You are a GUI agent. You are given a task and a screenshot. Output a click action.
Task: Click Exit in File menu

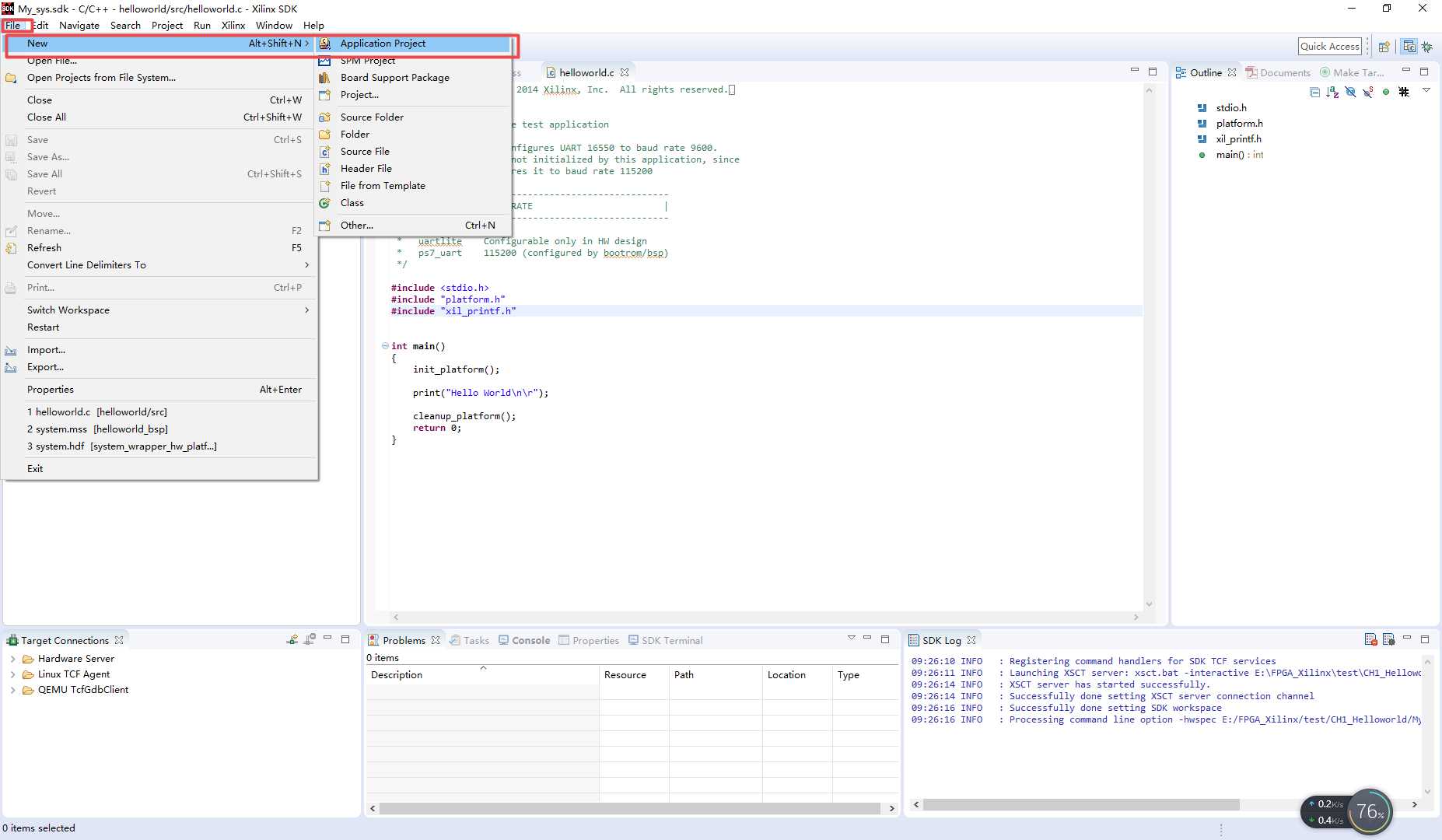pyautogui.click(x=159, y=469)
